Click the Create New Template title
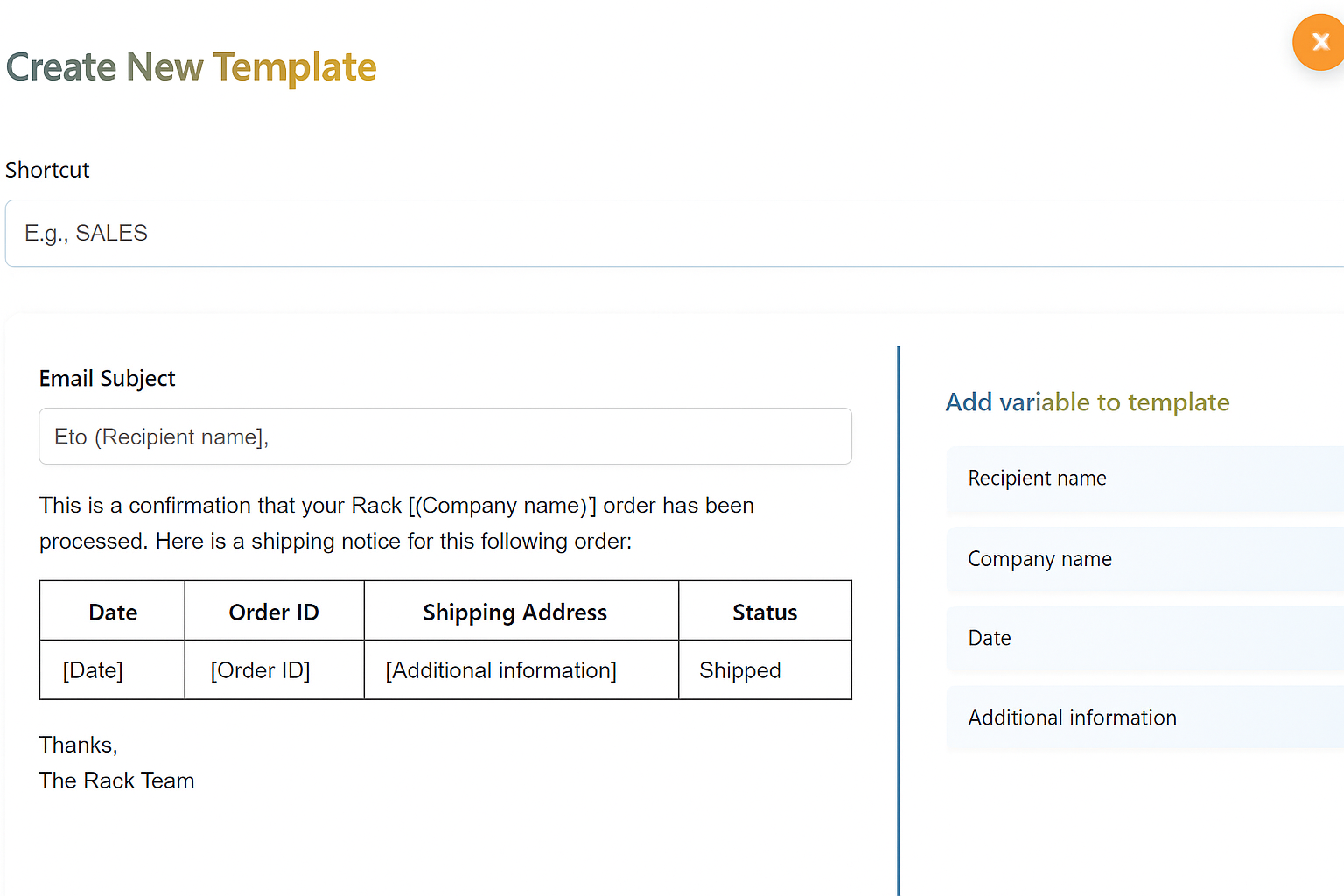 click(x=192, y=66)
